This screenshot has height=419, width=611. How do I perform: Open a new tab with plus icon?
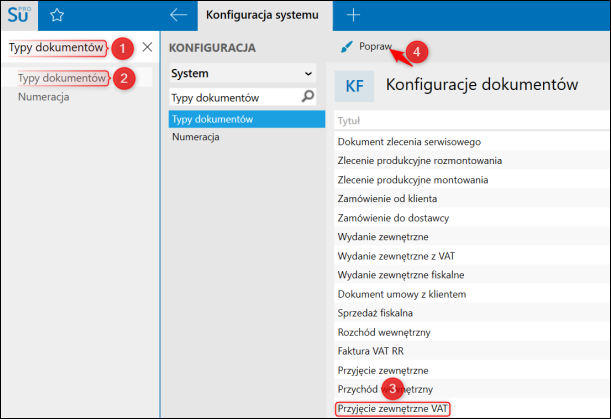[353, 15]
